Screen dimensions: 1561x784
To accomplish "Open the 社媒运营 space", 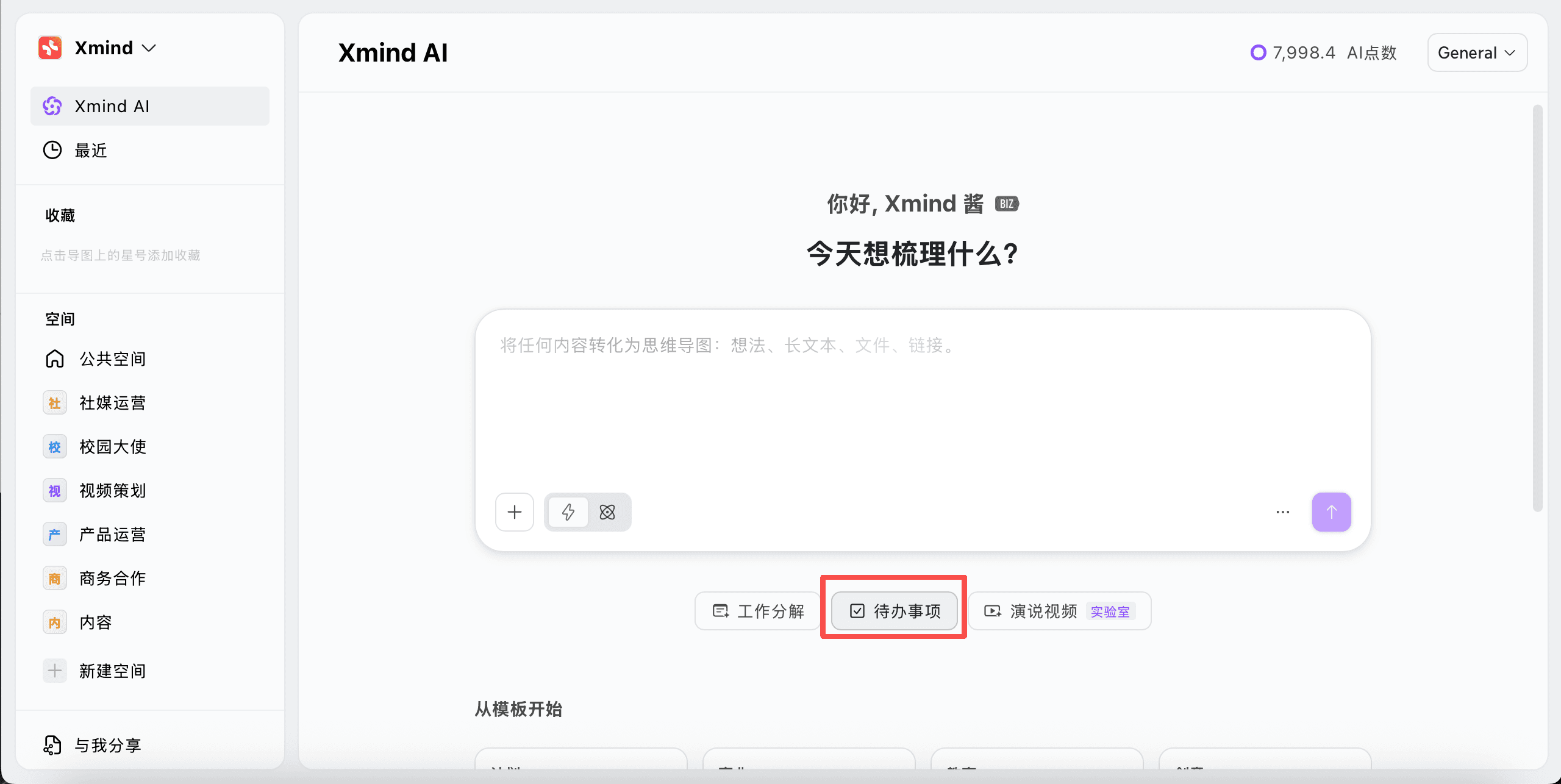I will [150, 402].
